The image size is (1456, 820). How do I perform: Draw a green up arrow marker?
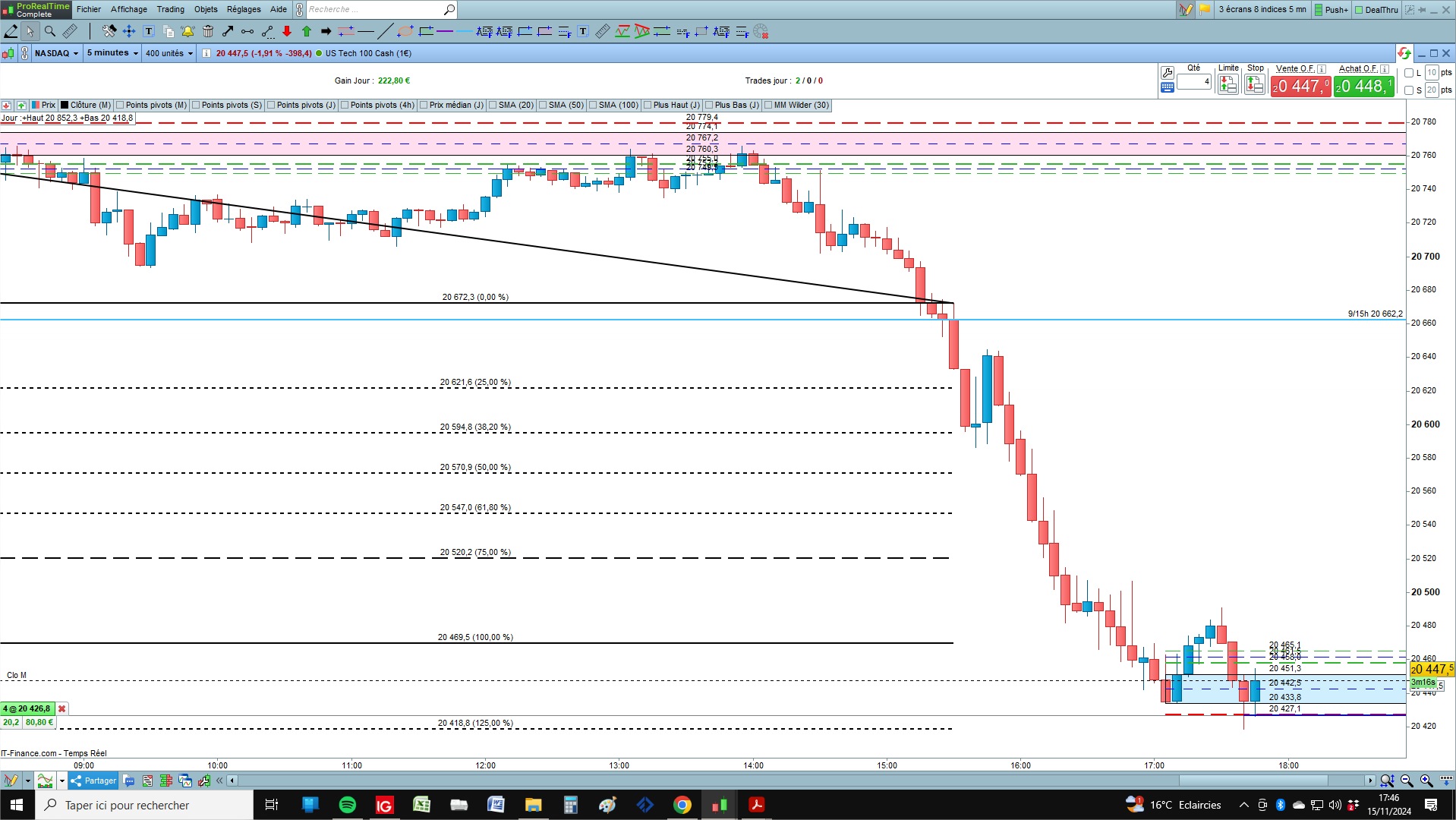click(x=307, y=31)
